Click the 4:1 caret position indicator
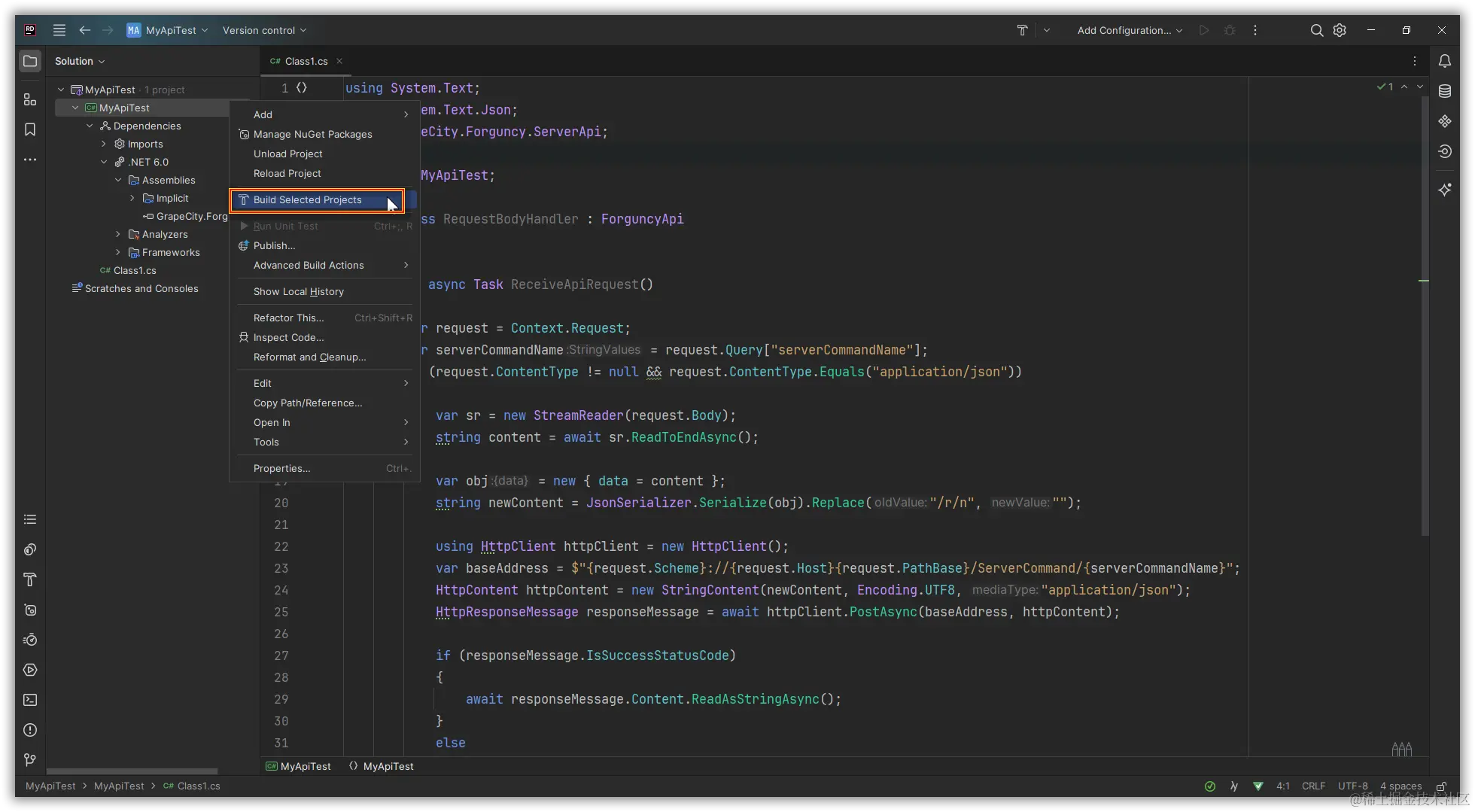Screen dimensions: 1475x812 [1283, 786]
